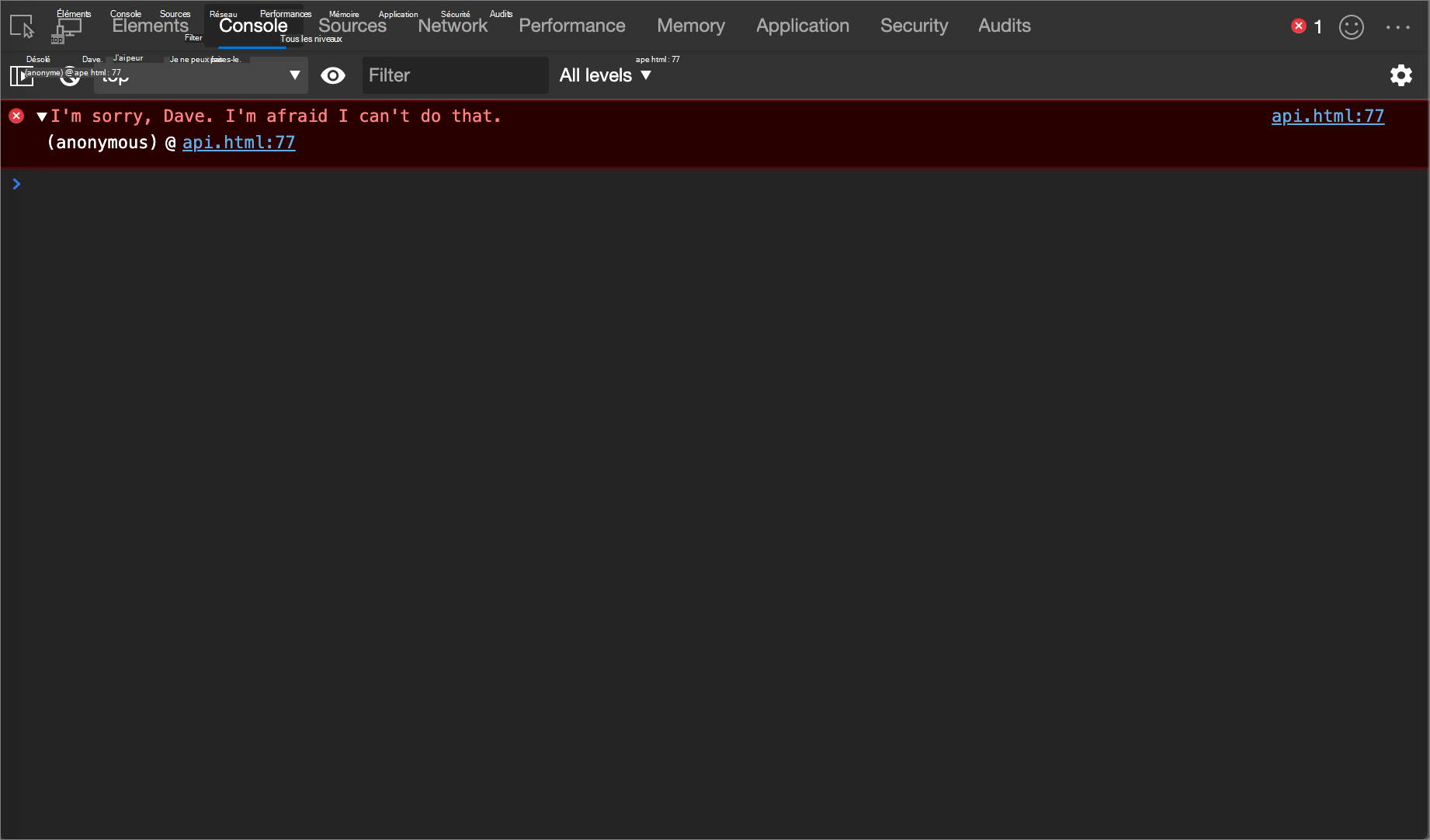Click the anonymous stack frame api.html:77 link
This screenshot has width=1430, height=840.
pos(238,143)
